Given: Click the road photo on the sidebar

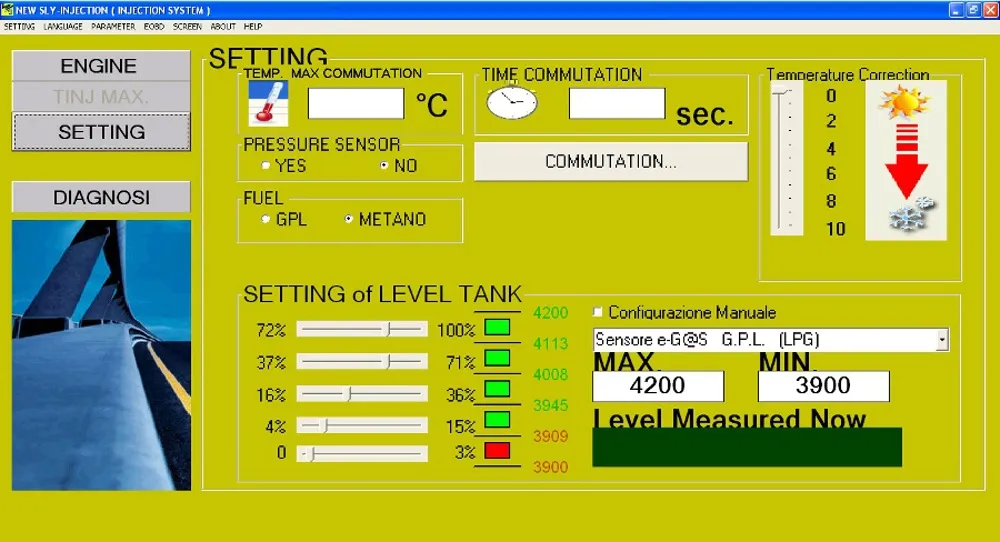Looking at the screenshot, I should tap(101, 355).
